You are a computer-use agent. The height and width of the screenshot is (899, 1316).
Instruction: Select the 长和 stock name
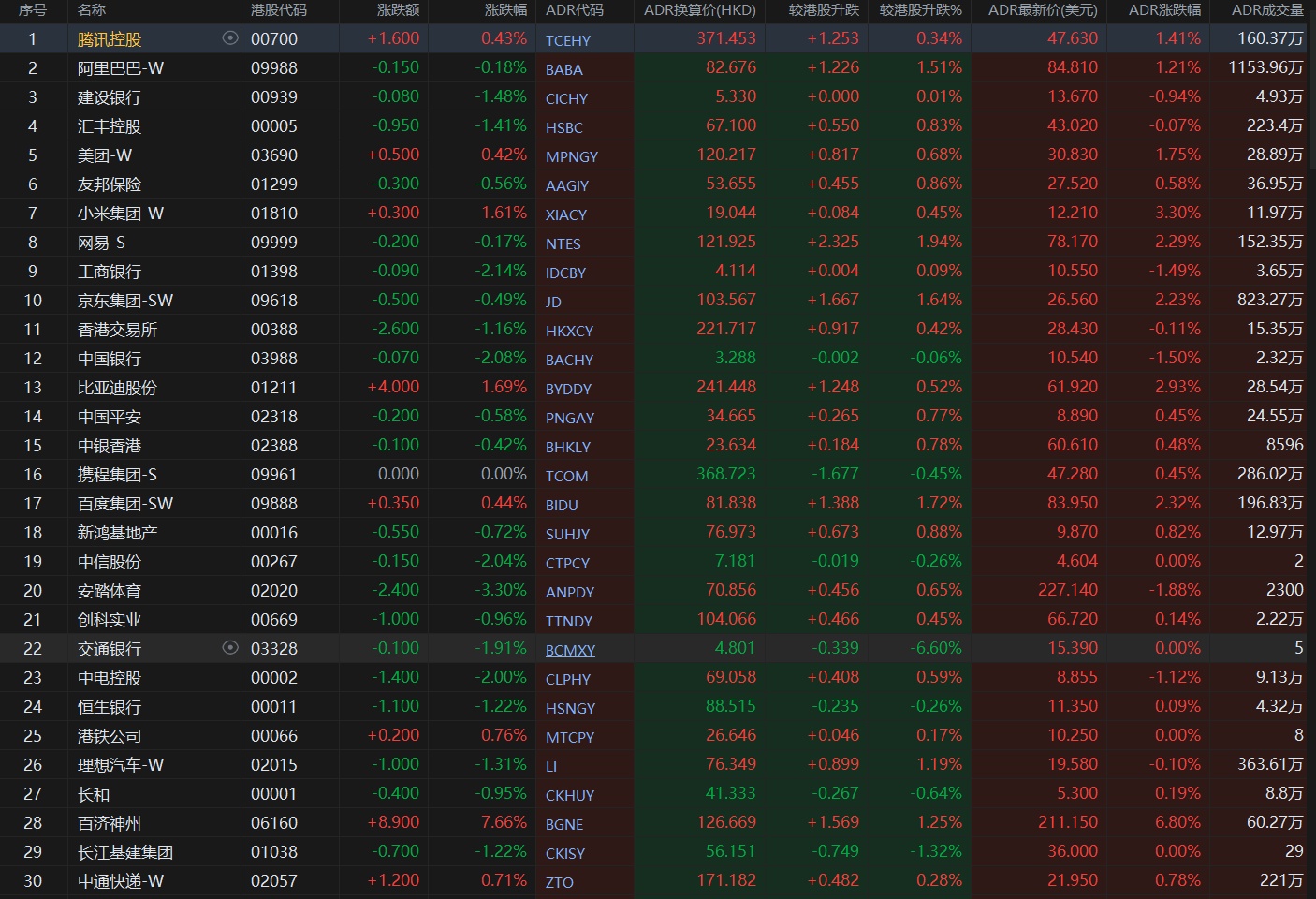[94, 794]
